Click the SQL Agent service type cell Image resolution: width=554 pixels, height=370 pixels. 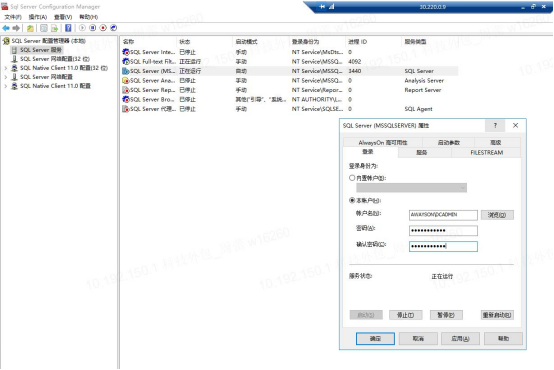[x=418, y=109]
